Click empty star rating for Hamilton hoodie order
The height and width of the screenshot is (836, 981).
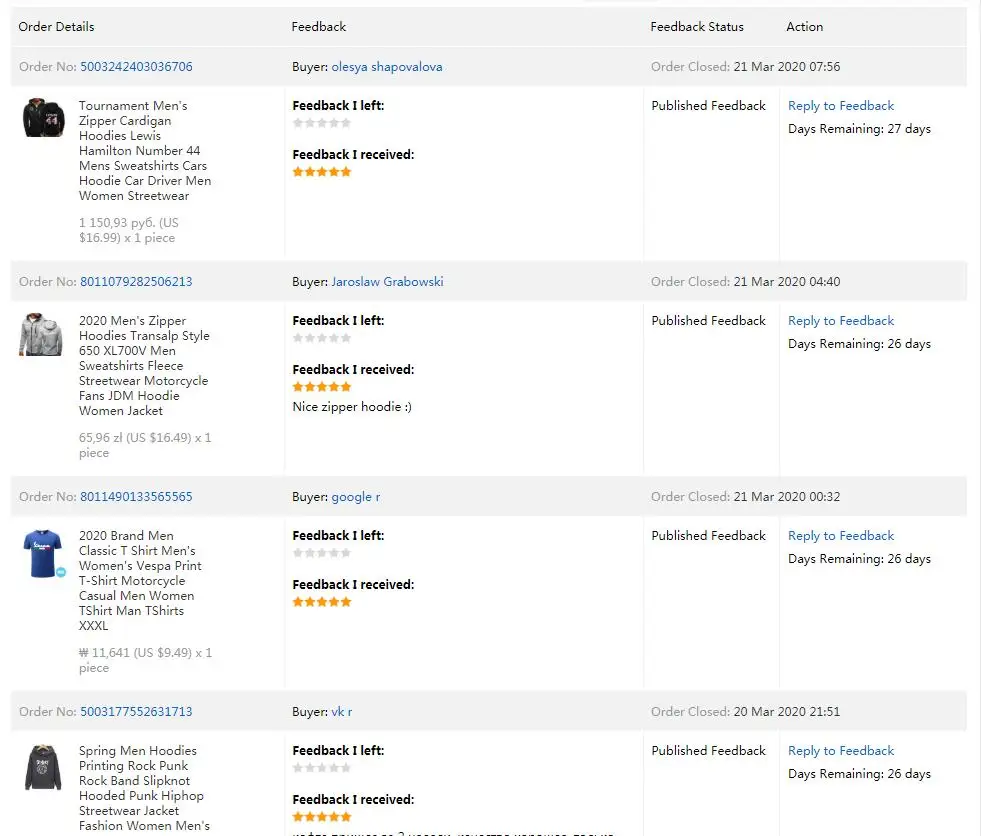click(322, 123)
